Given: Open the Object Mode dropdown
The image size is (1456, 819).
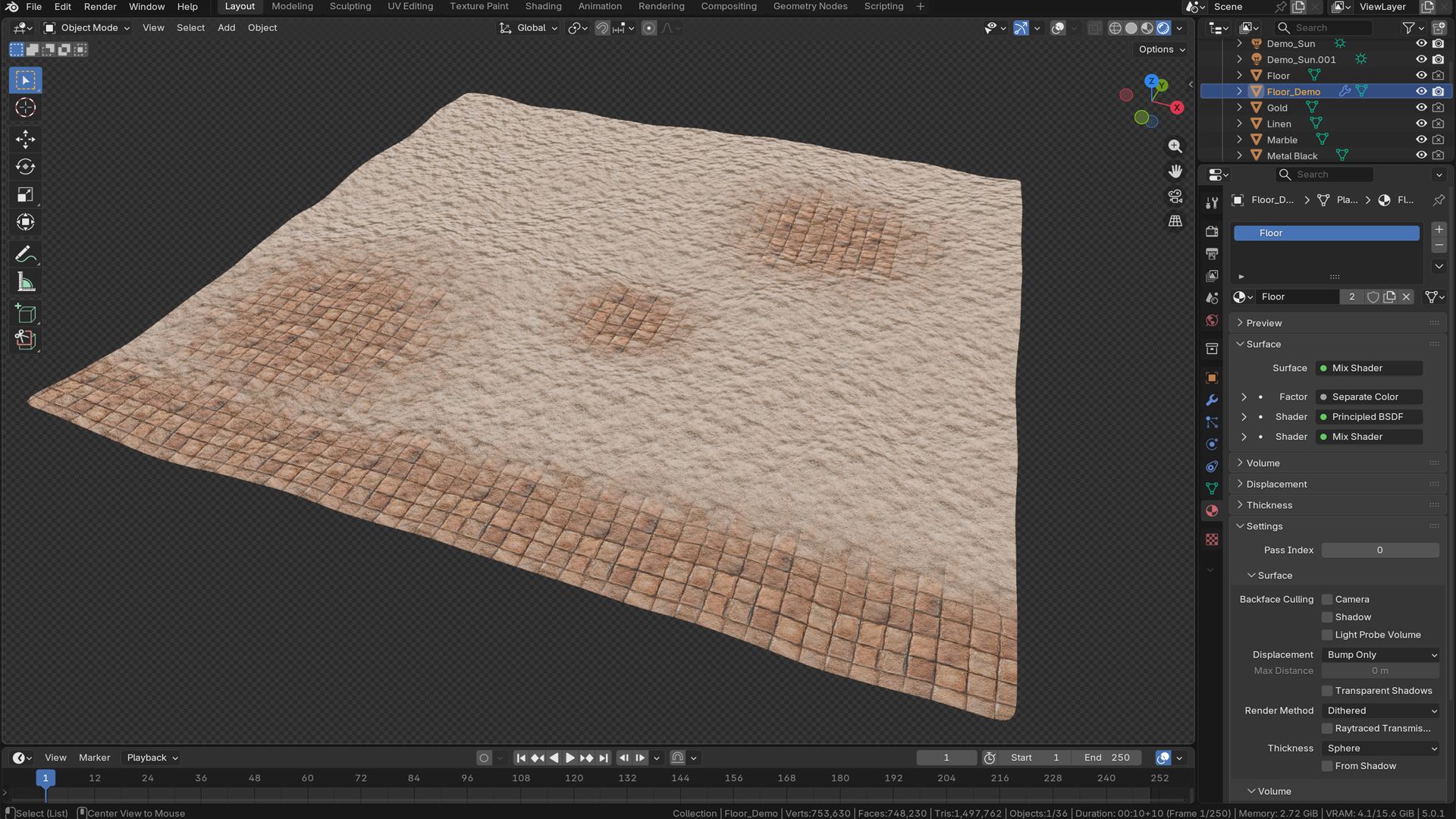Looking at the screenshot, I should (87, 28).
